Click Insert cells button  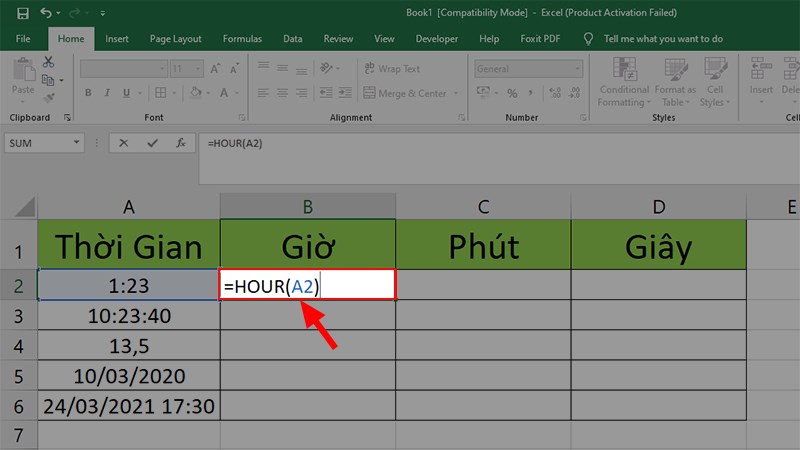click(761, 81)
